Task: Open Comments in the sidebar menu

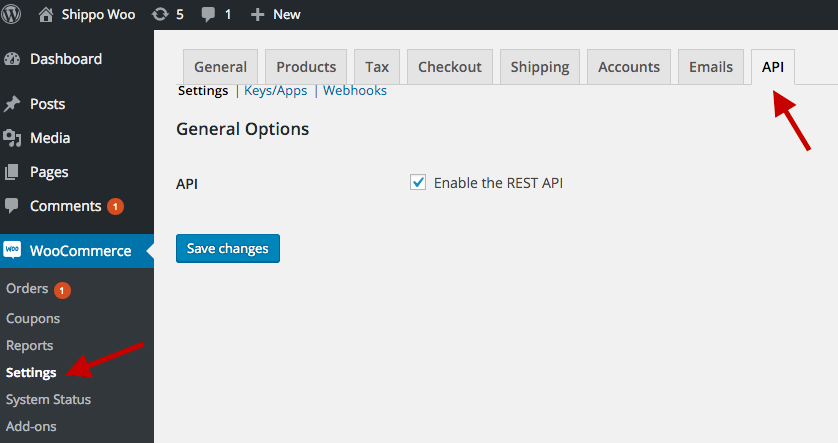Action: coord(66,206)
